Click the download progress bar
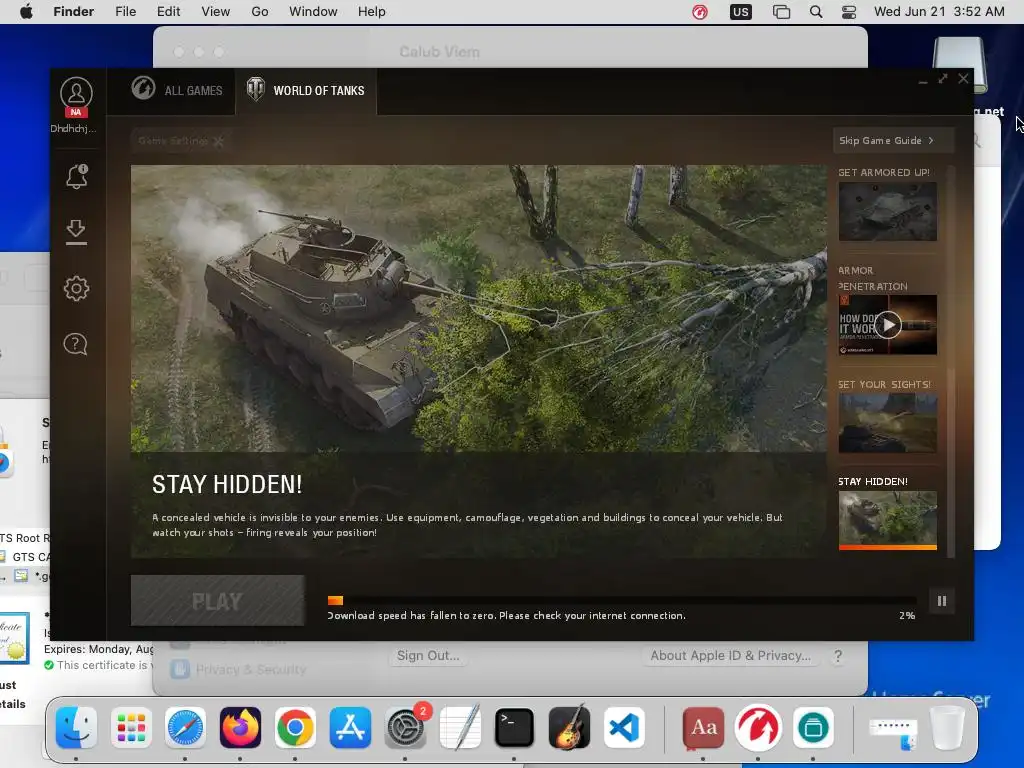 click(622, 600)
